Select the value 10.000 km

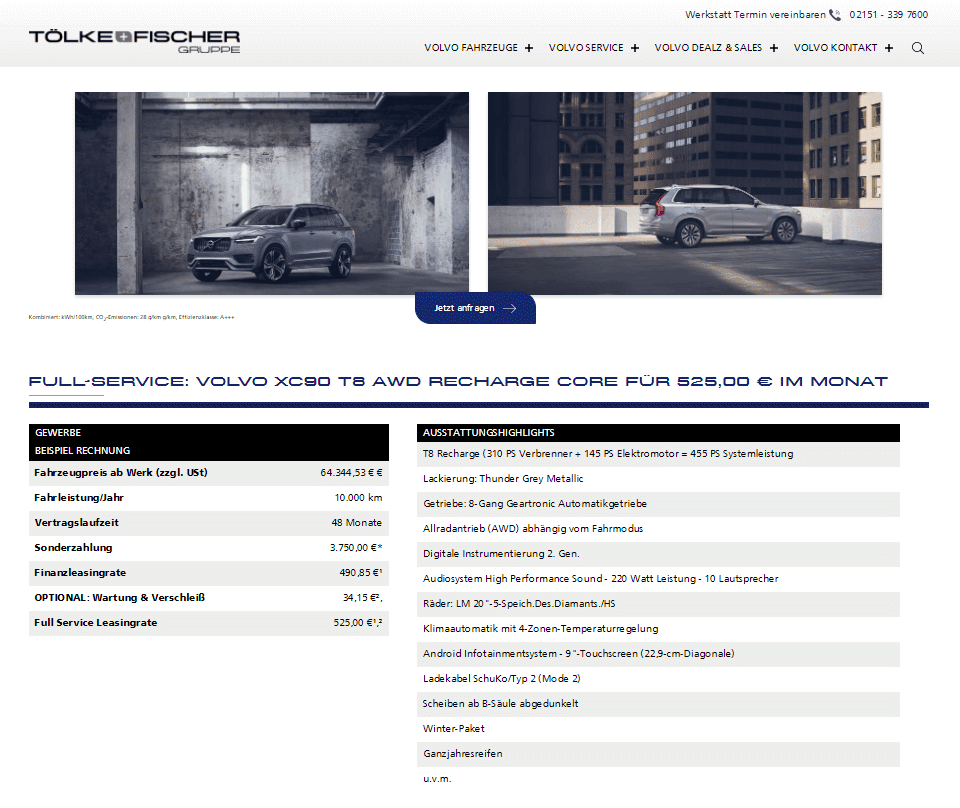(358, 498)
